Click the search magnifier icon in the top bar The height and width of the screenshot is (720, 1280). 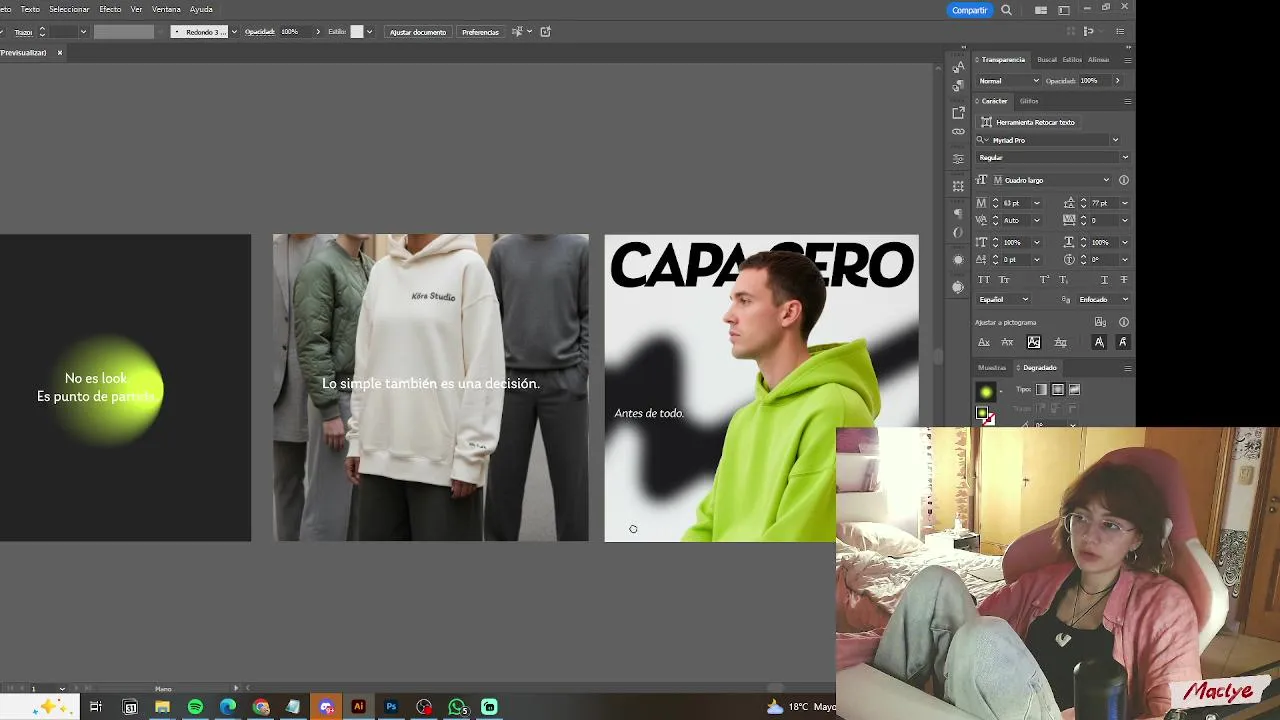pyautogui.click(x=1006, y=10)
